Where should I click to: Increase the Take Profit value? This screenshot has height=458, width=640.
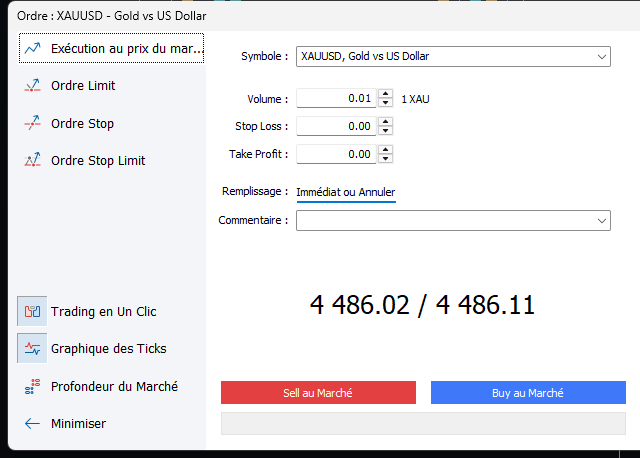pos(385,149)
